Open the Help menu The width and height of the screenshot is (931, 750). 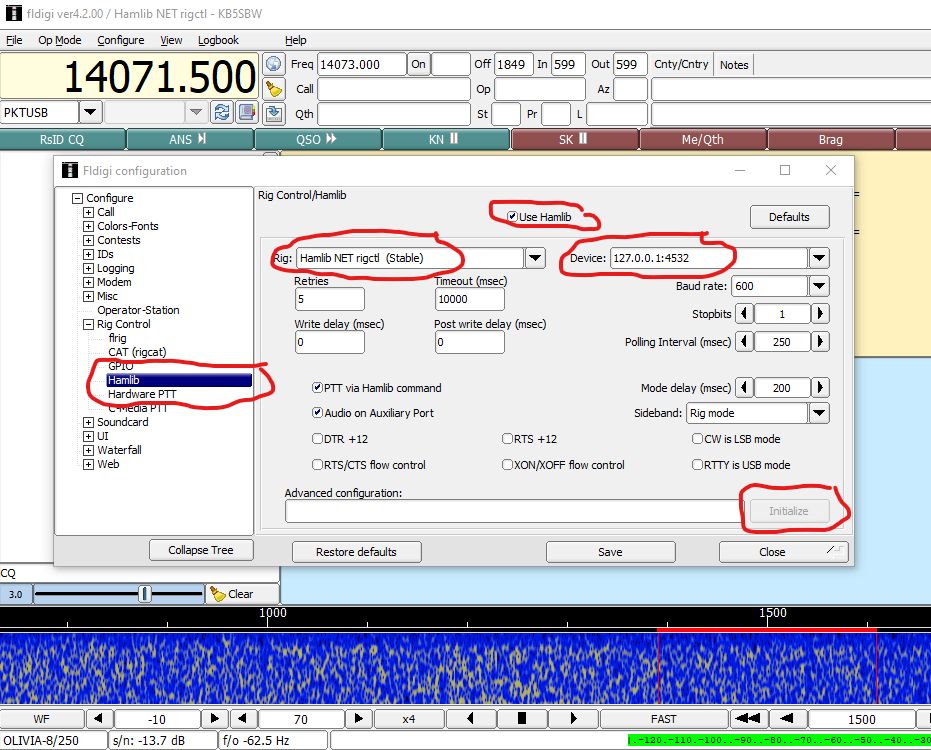[x=296, y=40]
